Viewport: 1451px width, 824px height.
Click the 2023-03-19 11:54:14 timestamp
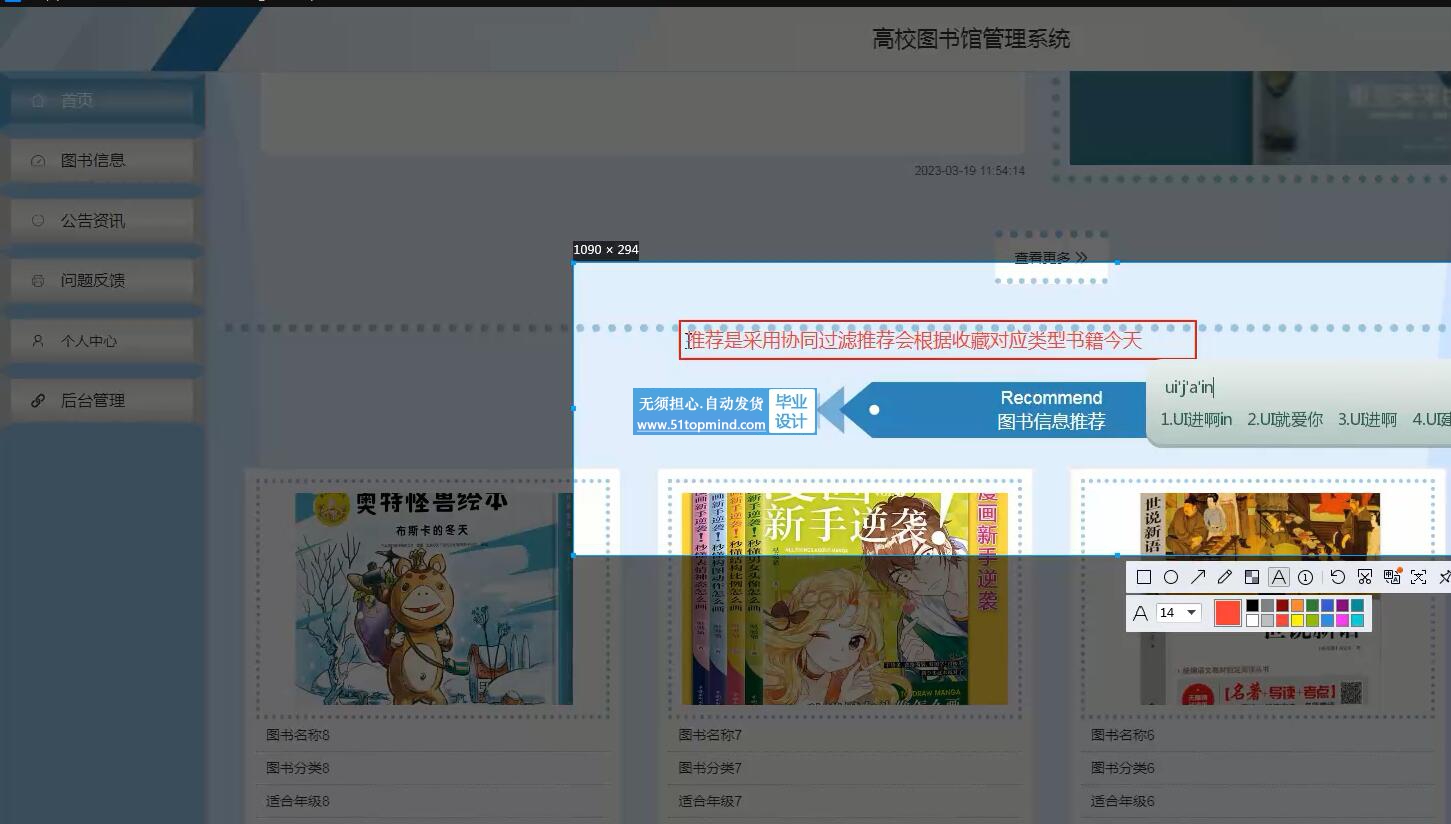click(970, 171)
